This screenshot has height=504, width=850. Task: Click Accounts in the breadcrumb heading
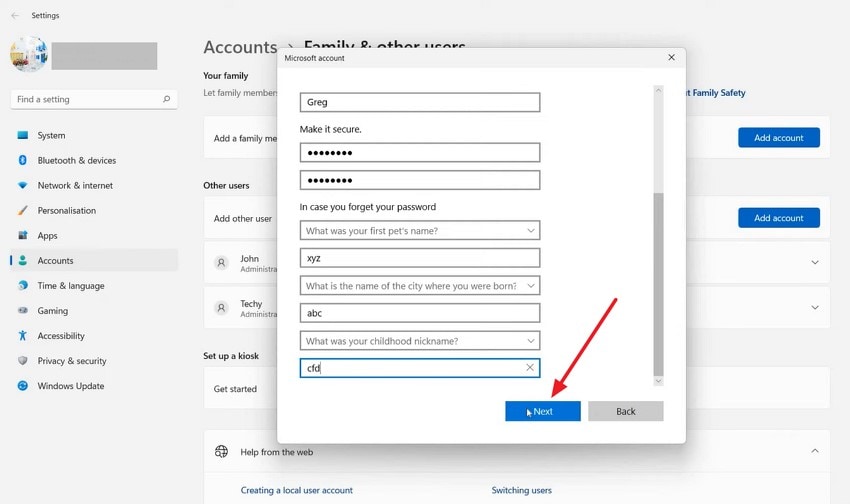coord(240,47)
